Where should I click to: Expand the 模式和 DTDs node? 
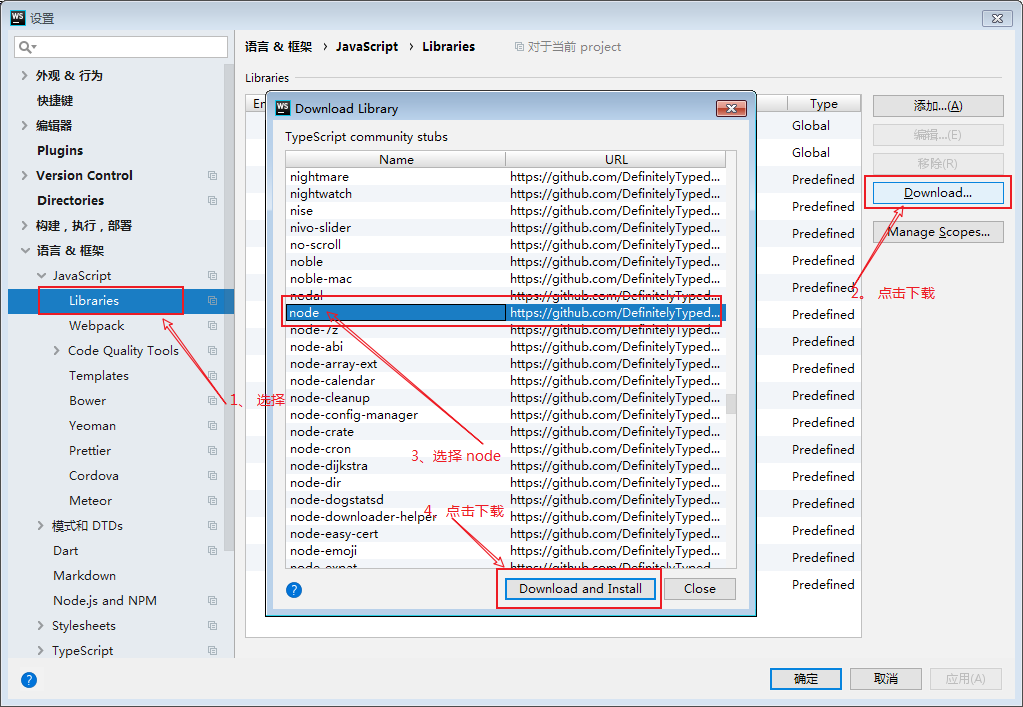click(40, 526)
